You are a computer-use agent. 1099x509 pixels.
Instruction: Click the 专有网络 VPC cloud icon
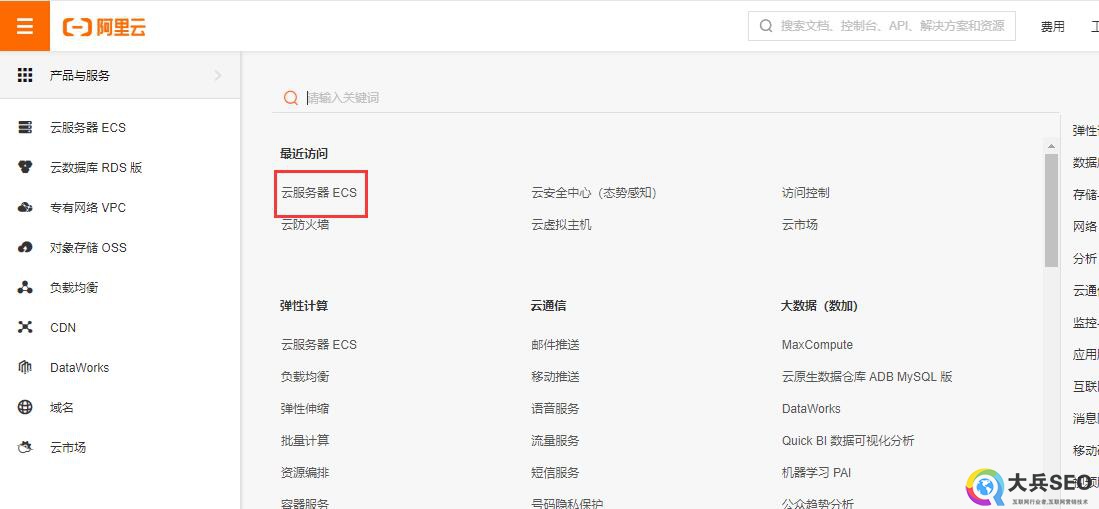tap(25, 208)
